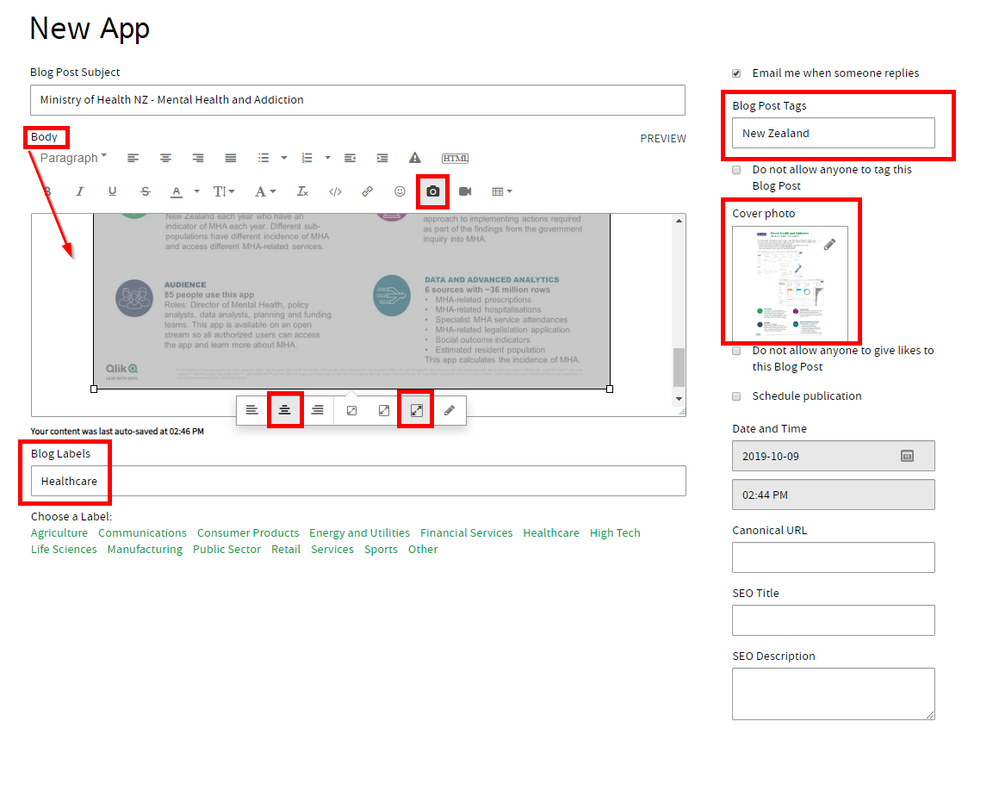This screenshot has width=999, height=785.
Task: Set image to large size
Action: point(416,410)
